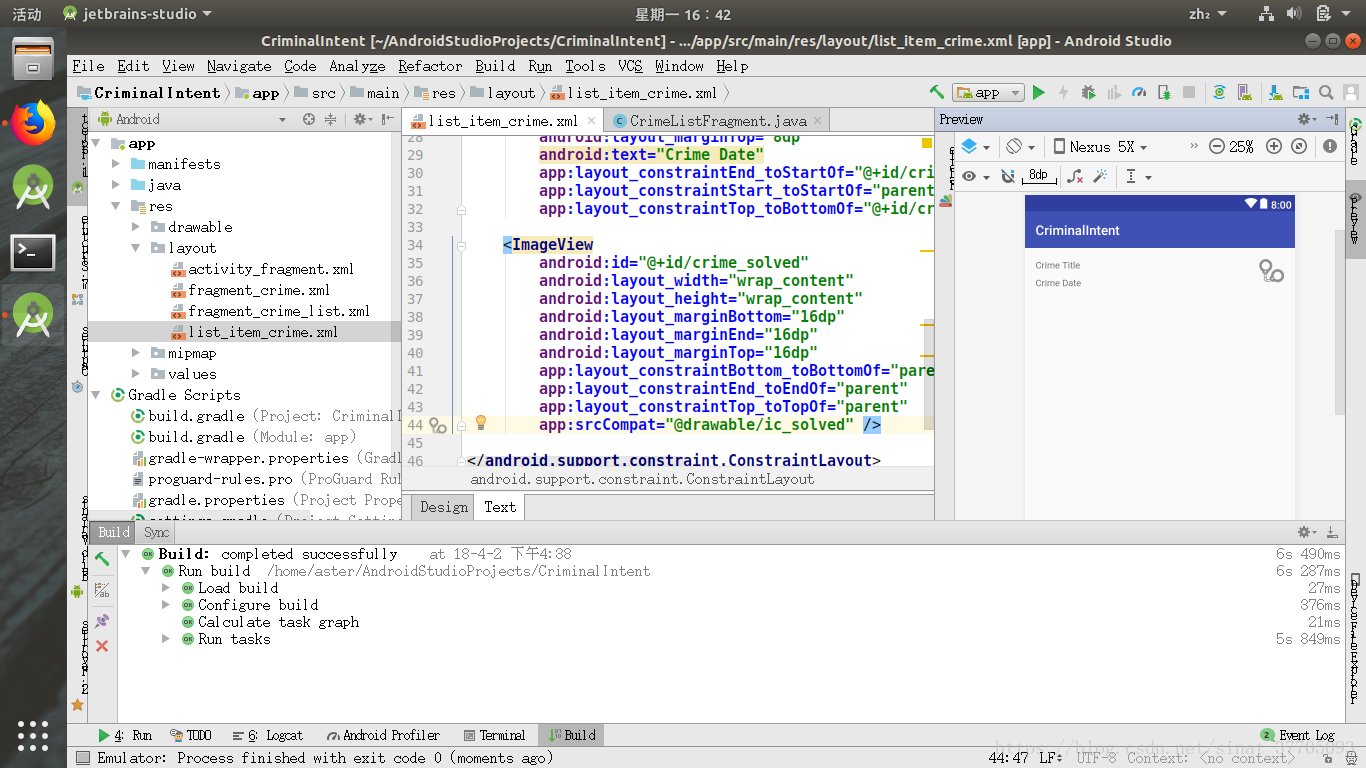Show the applications grid in the dock
Screen dimensions: 1366x768
[x=33, y=735]
